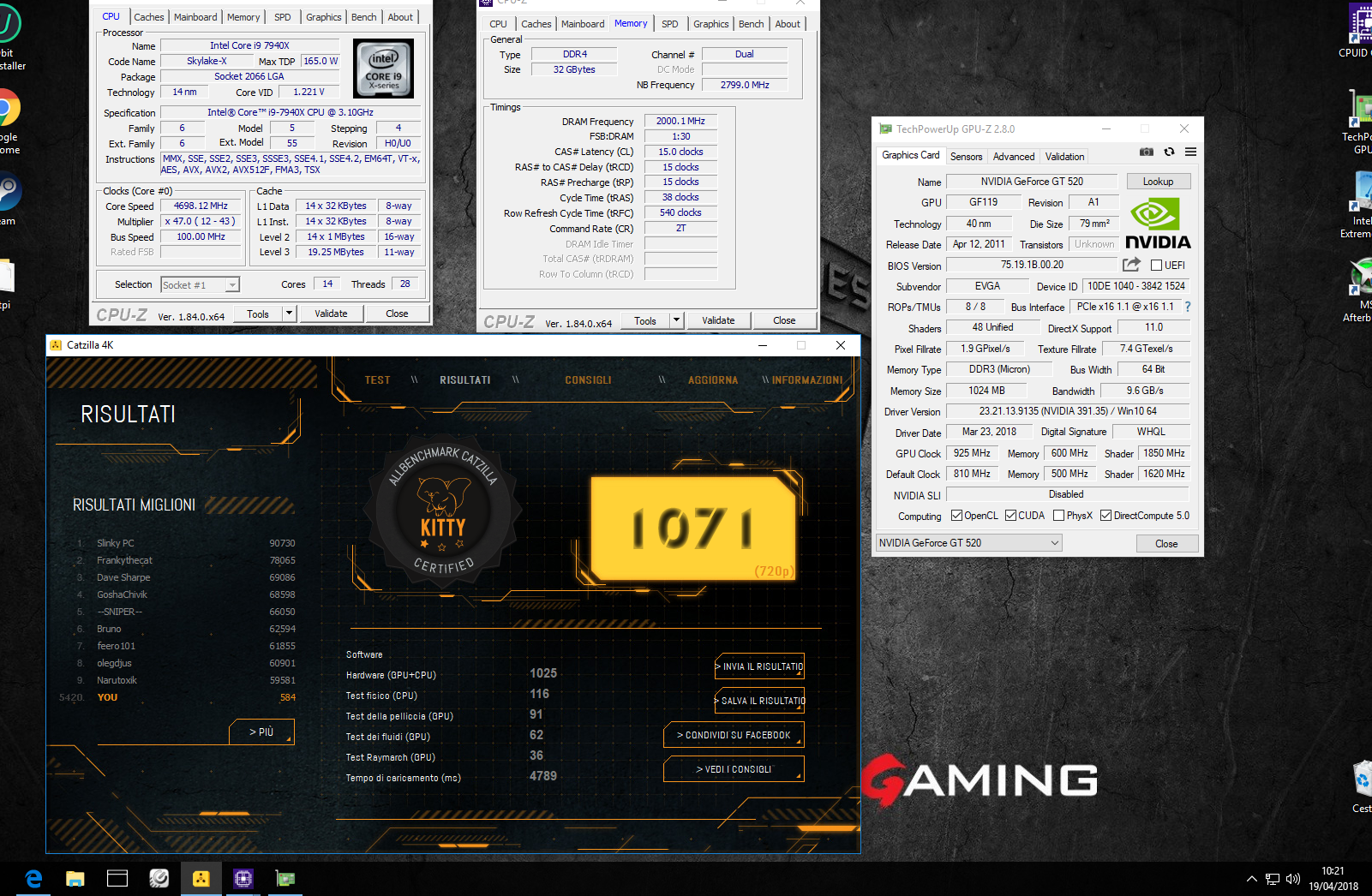The width and height of the screenshot is (1372, 896).
Task: Click the NVIDIA logo in GPU-Z
Action: point(1158,224)
